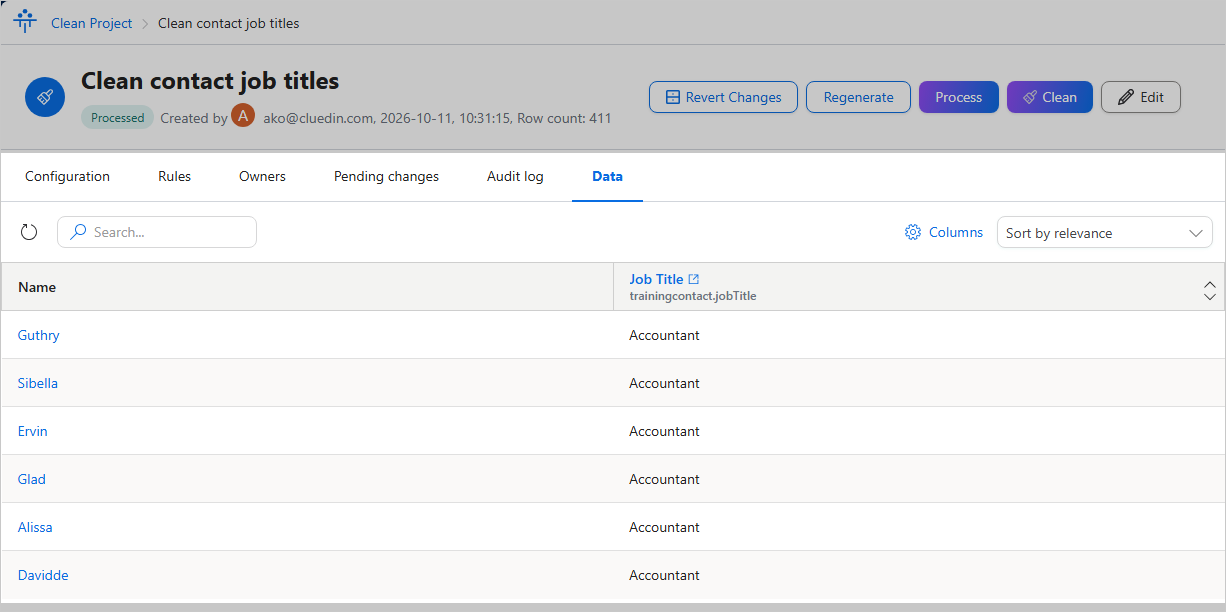This screenshot has height=612, width=1226.
Task: Click Accountant cell in Davidde row
Action: [664, 575]
